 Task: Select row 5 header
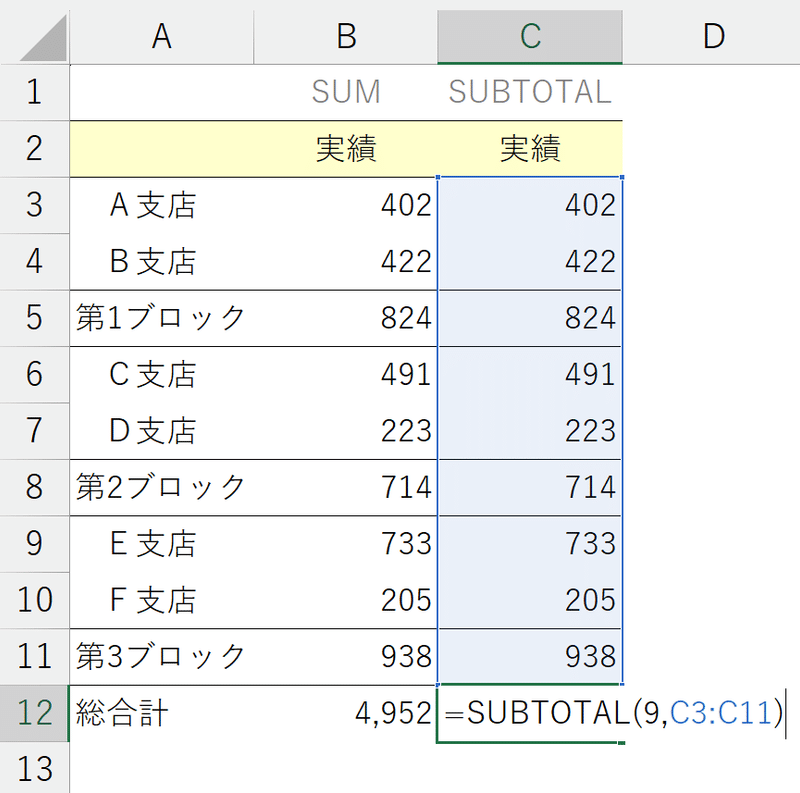(34, 318)
